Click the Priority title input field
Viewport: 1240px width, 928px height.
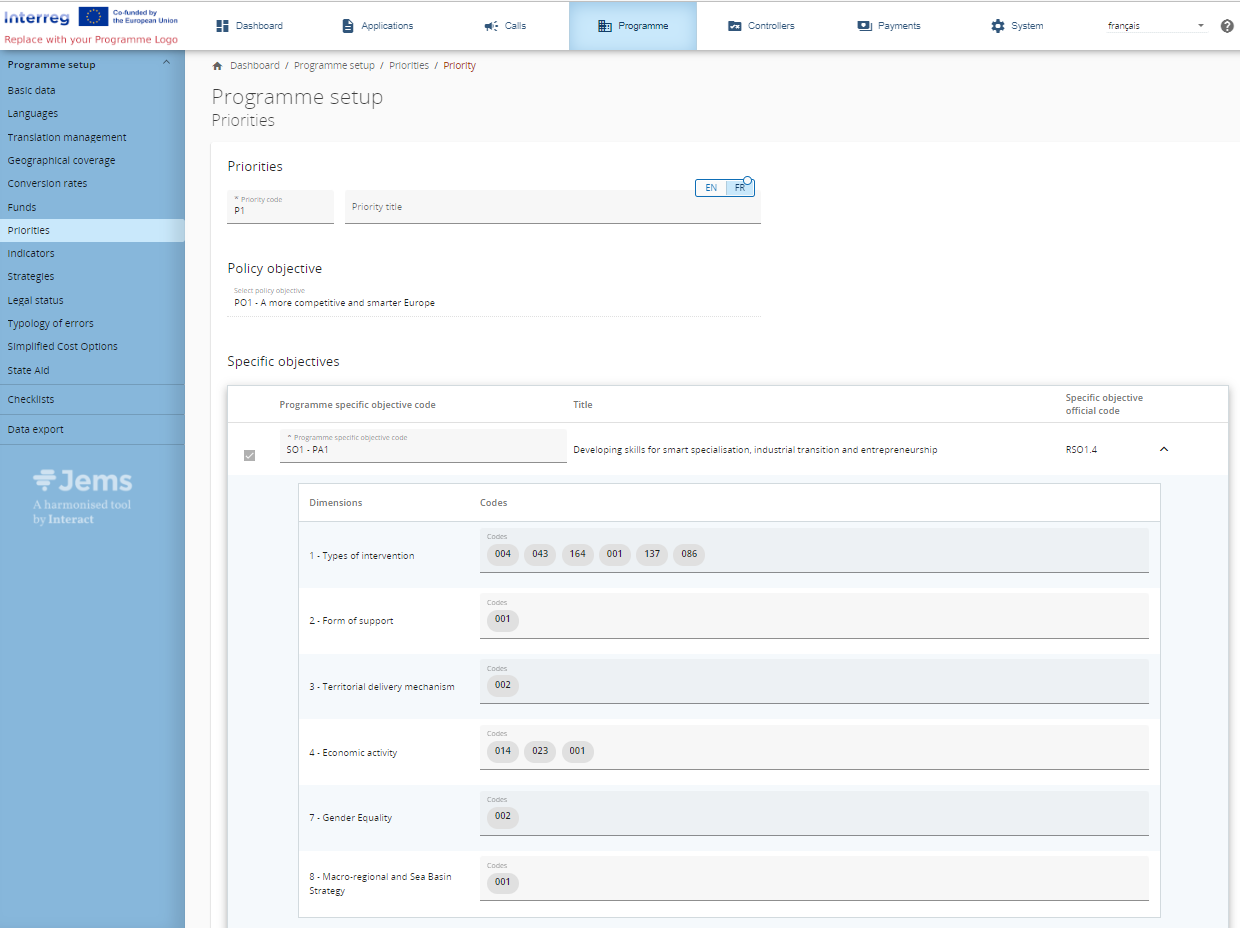[520, 207]
